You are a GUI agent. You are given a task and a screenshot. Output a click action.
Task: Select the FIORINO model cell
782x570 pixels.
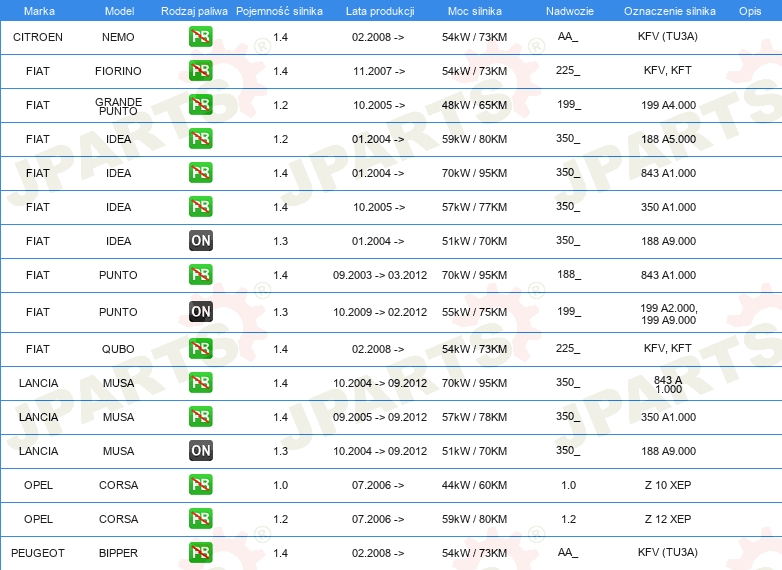click(118, 71)
